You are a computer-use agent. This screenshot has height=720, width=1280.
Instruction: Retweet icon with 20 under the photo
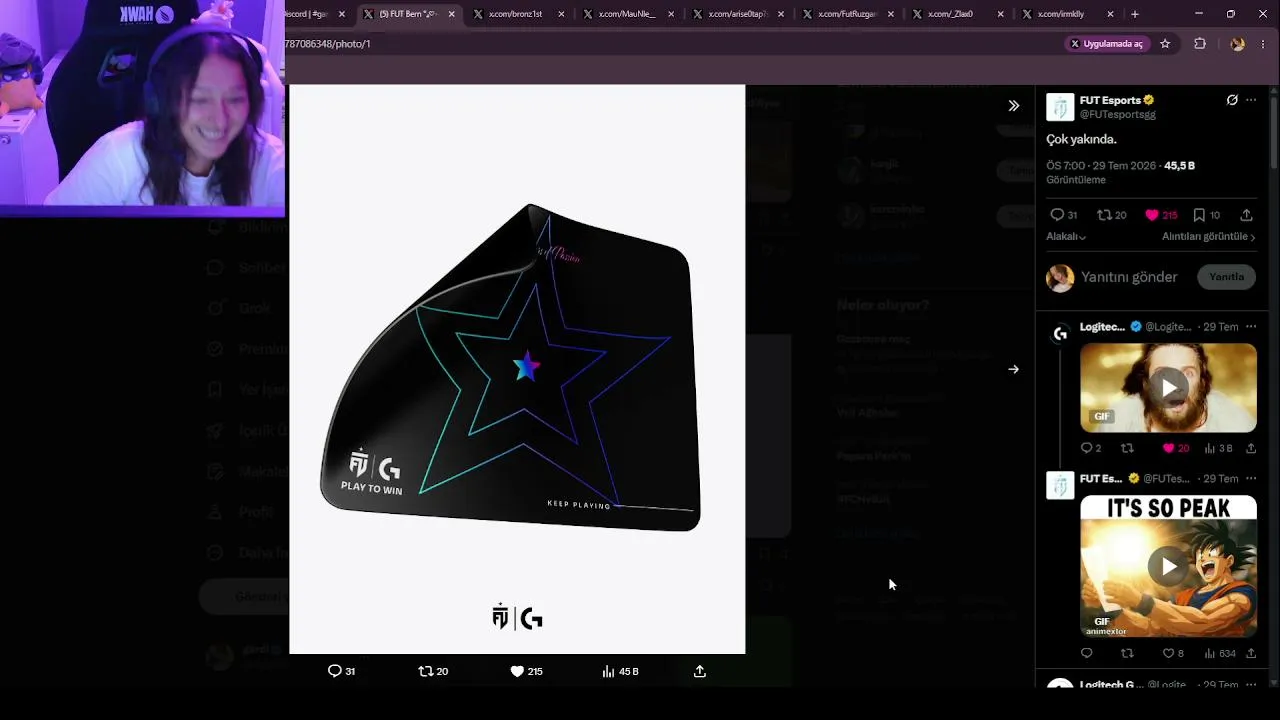click(x=433, y=671)
